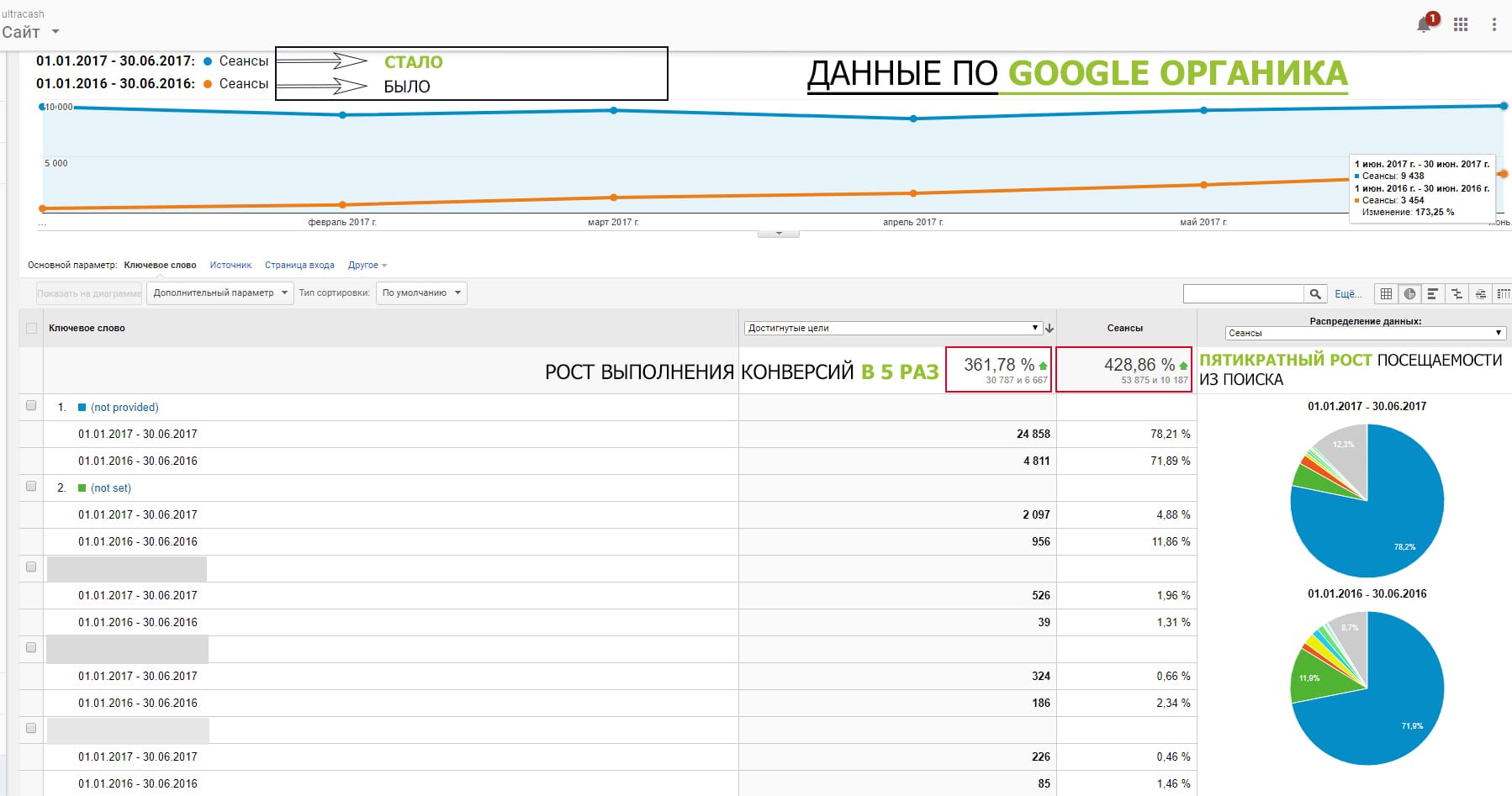Screen dimensions: 1512x796
Task: Click the table search magnifier button
Action: point(1315,293)
